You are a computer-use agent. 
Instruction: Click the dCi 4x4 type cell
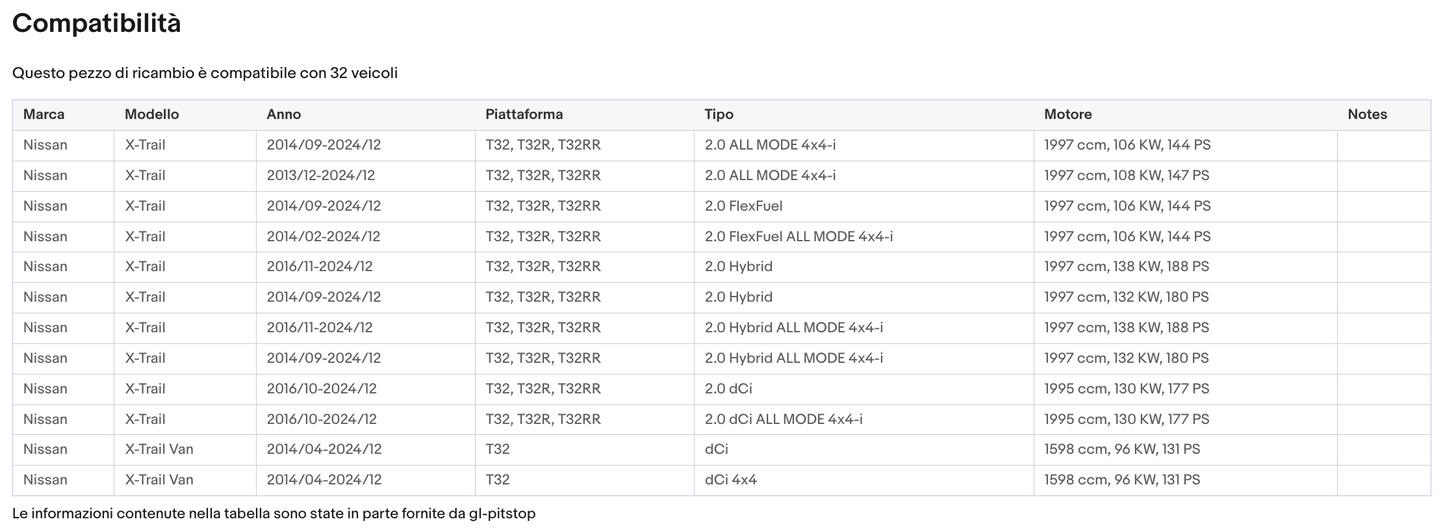coord(731,480)
